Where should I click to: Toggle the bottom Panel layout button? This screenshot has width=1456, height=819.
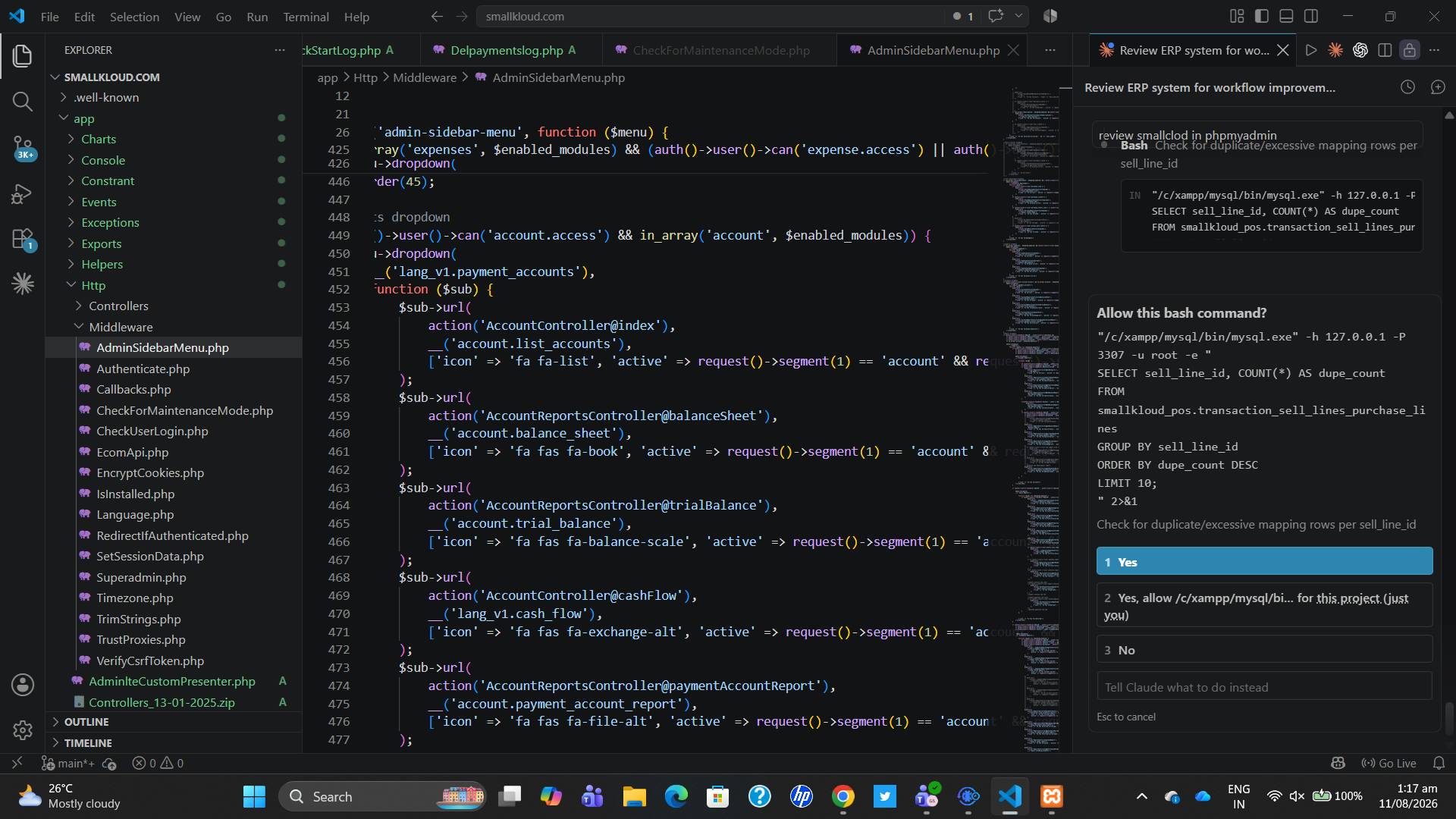tap(1286, 16)
